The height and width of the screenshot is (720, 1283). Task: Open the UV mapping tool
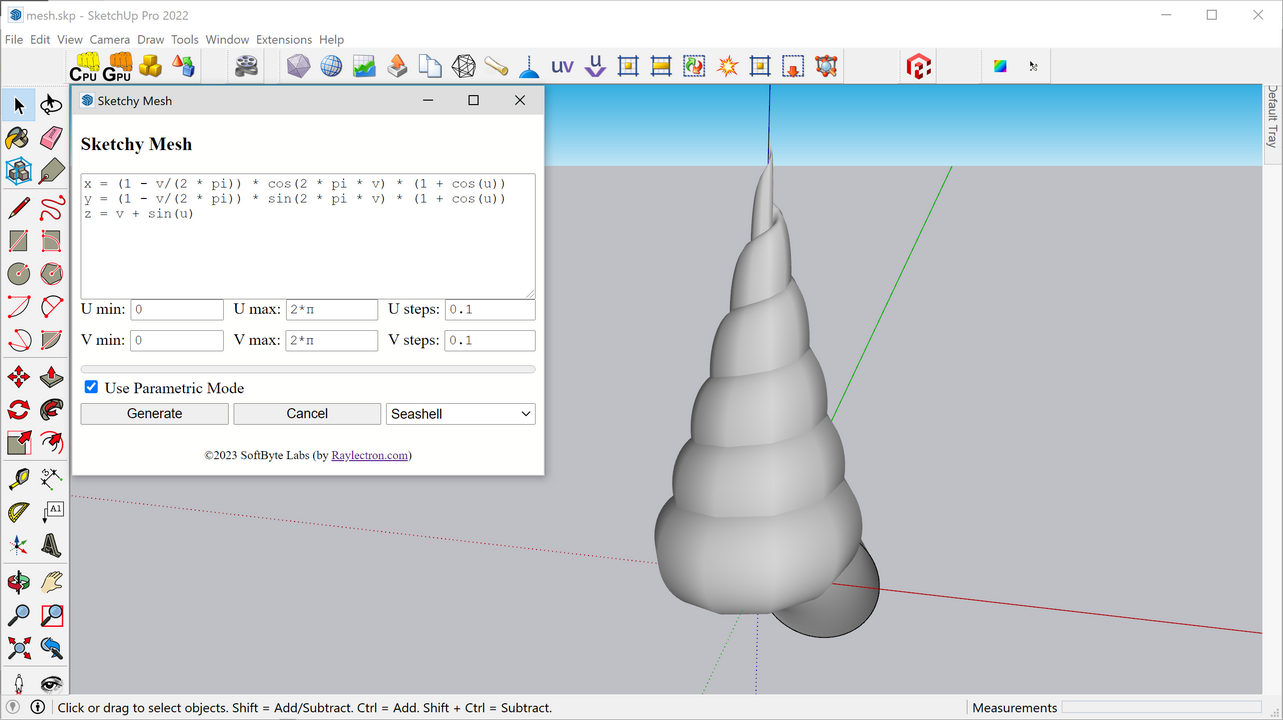coord(562,65)
